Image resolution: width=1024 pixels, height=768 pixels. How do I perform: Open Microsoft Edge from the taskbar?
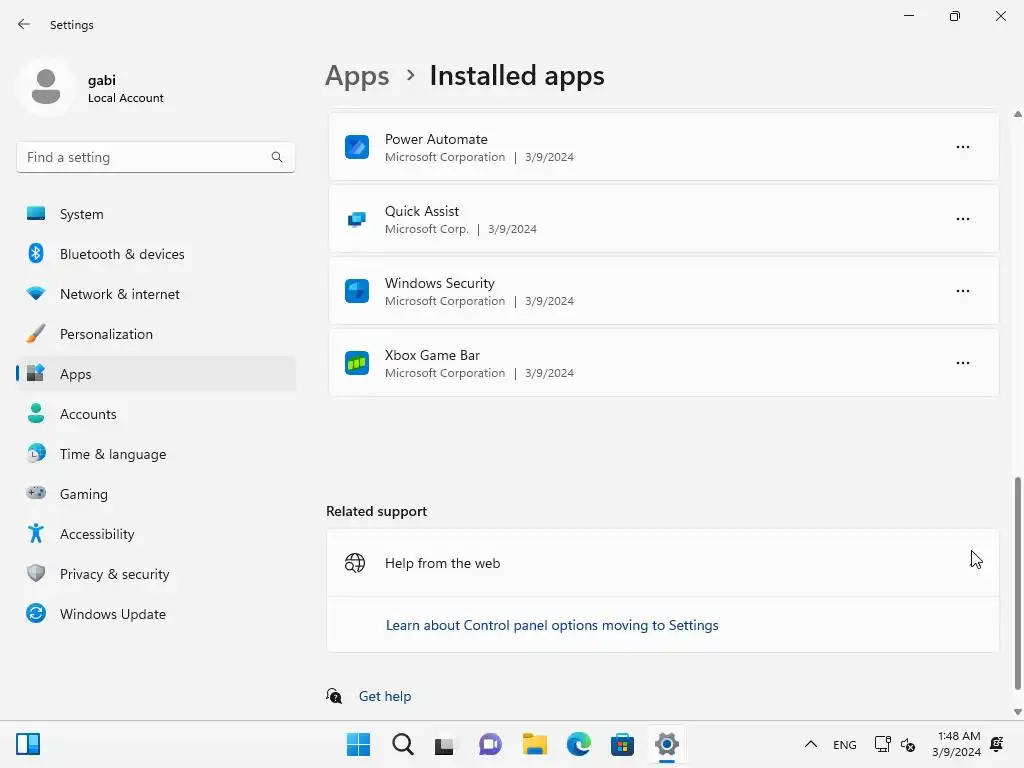579,744
